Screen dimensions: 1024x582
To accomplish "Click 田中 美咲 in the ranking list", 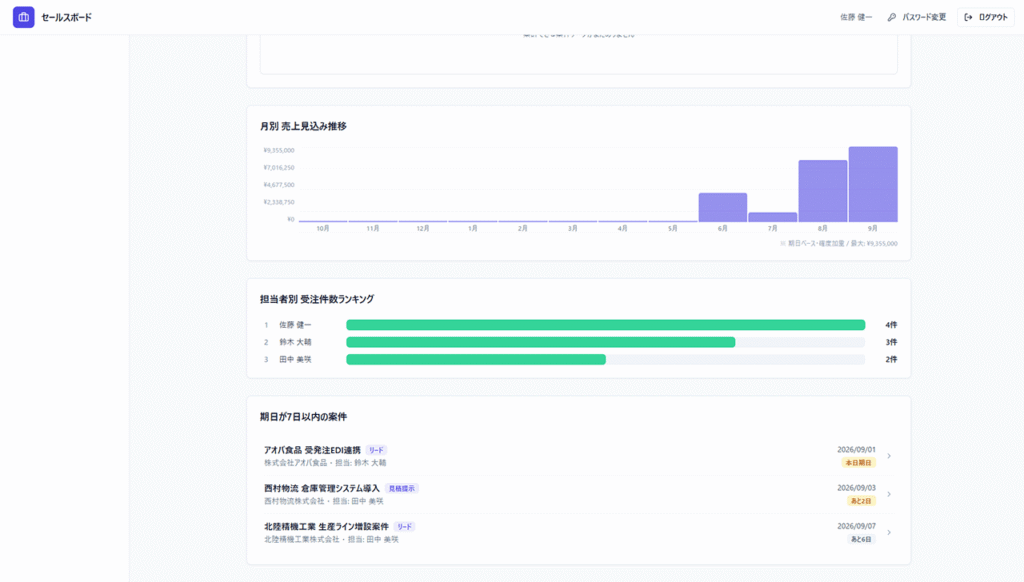I will click(x=295, y=359).
